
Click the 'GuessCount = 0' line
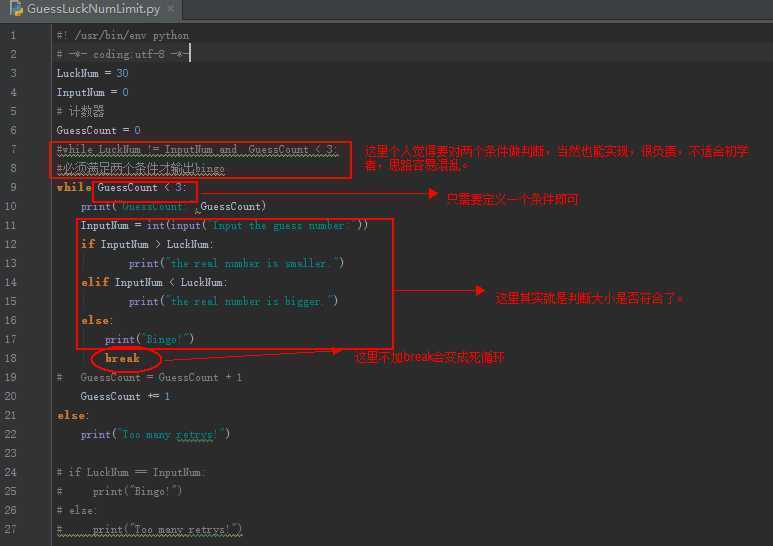tap(98, 131)
